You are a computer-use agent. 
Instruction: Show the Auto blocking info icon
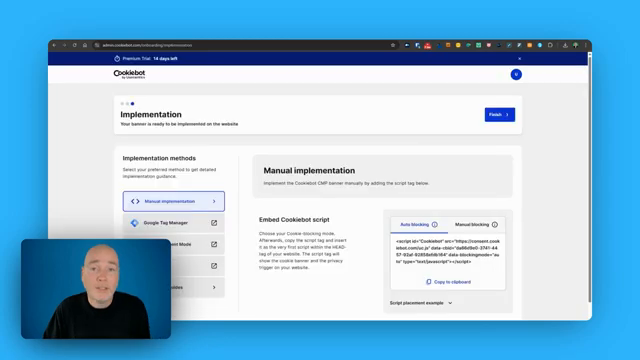[x=435, y=224]
